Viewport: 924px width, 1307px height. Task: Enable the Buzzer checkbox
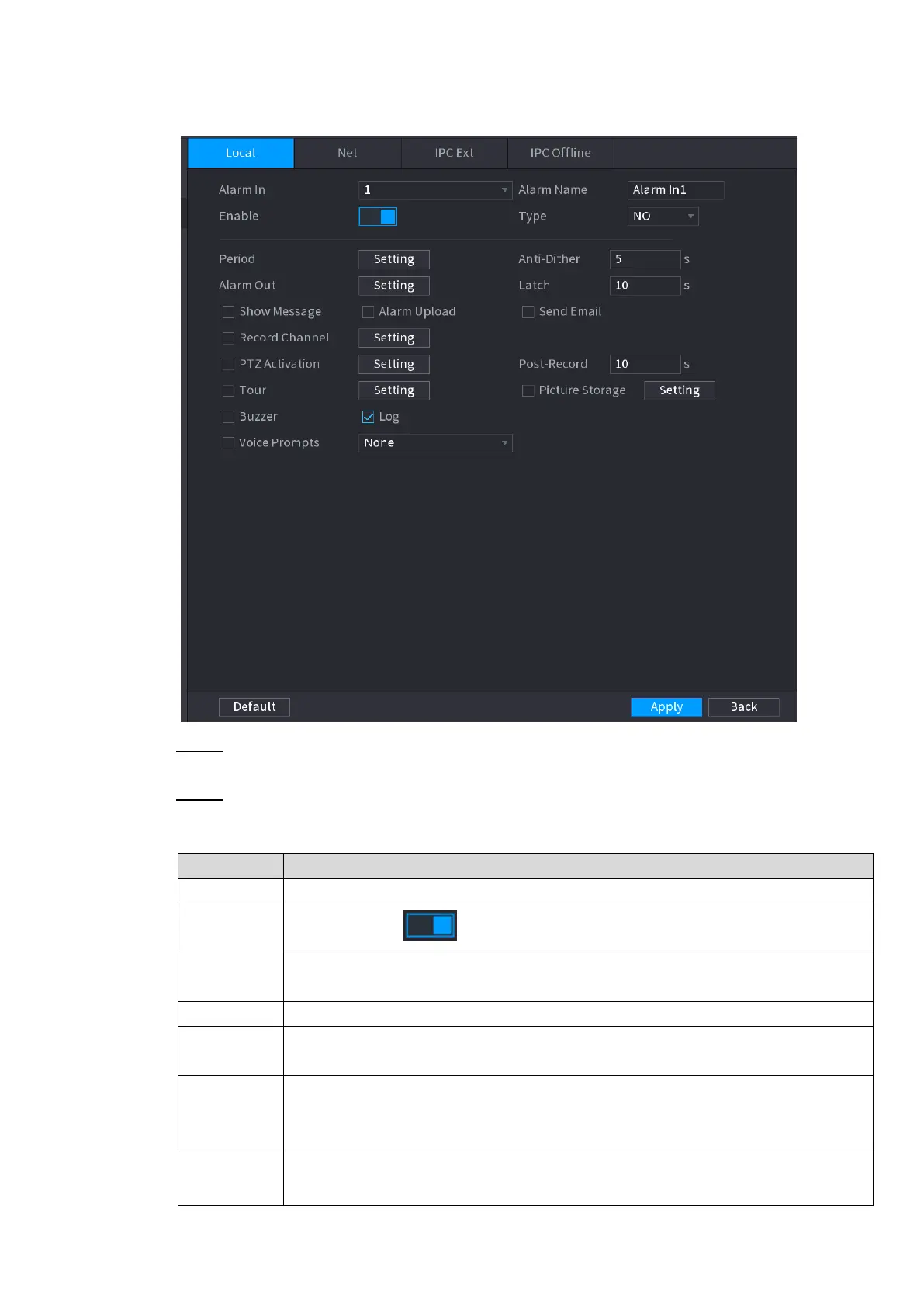click(x=228, y=417)
